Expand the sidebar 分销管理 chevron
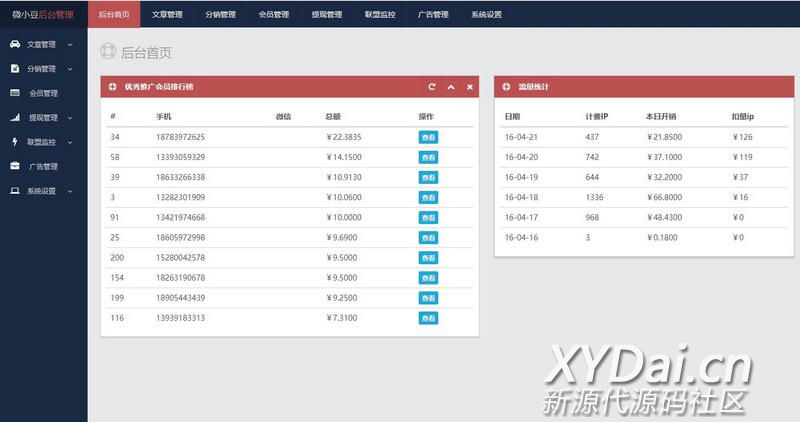The width and height of the screenshot is (800, 422). click(x=70, y=69)
